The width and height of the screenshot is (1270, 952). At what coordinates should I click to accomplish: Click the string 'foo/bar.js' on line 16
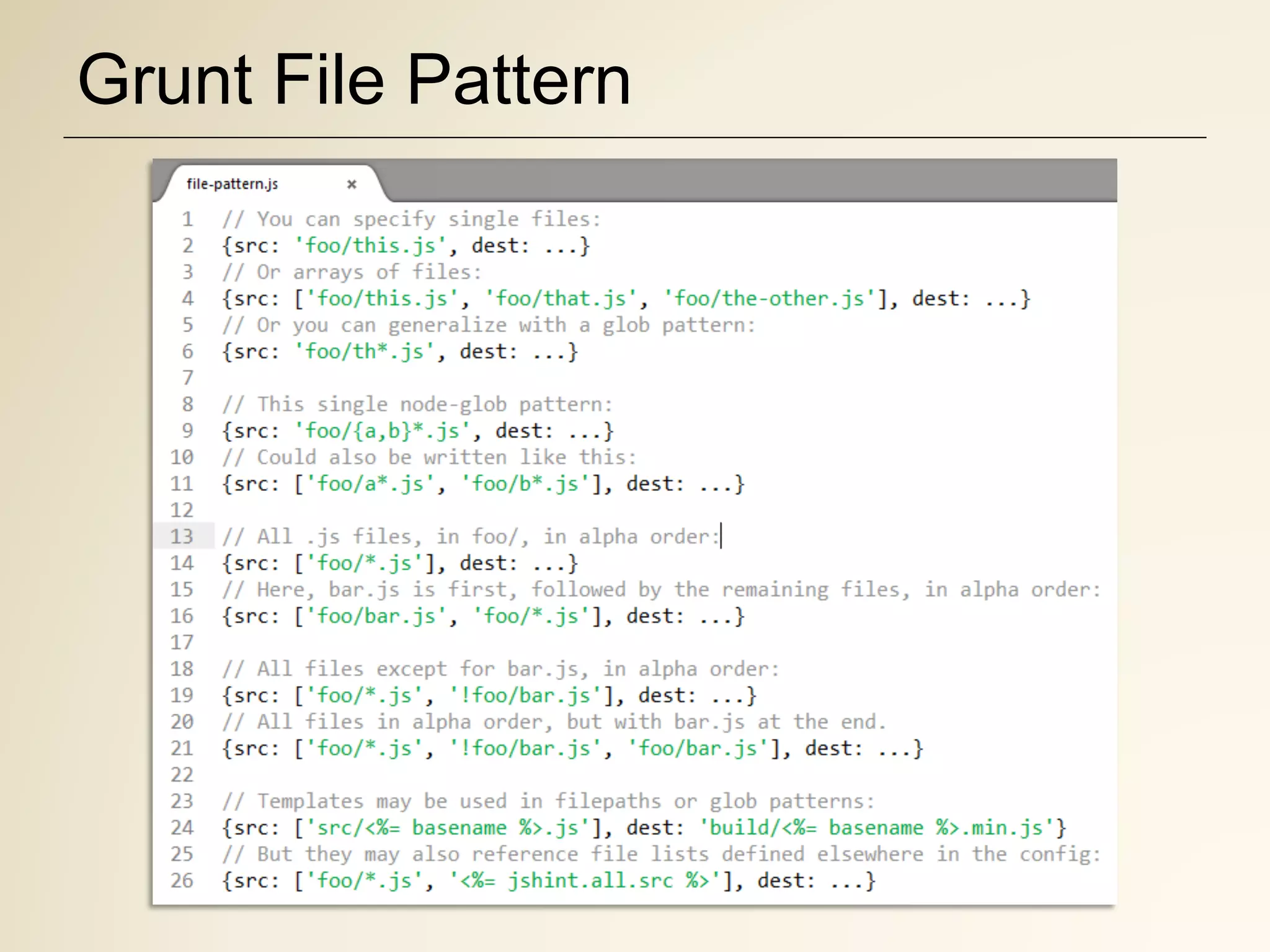376,617
